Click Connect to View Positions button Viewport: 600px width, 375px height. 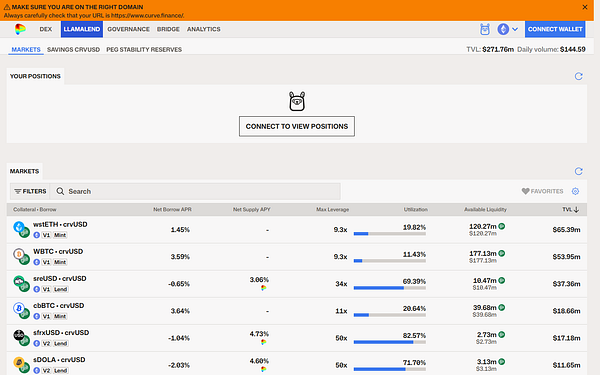297,126
